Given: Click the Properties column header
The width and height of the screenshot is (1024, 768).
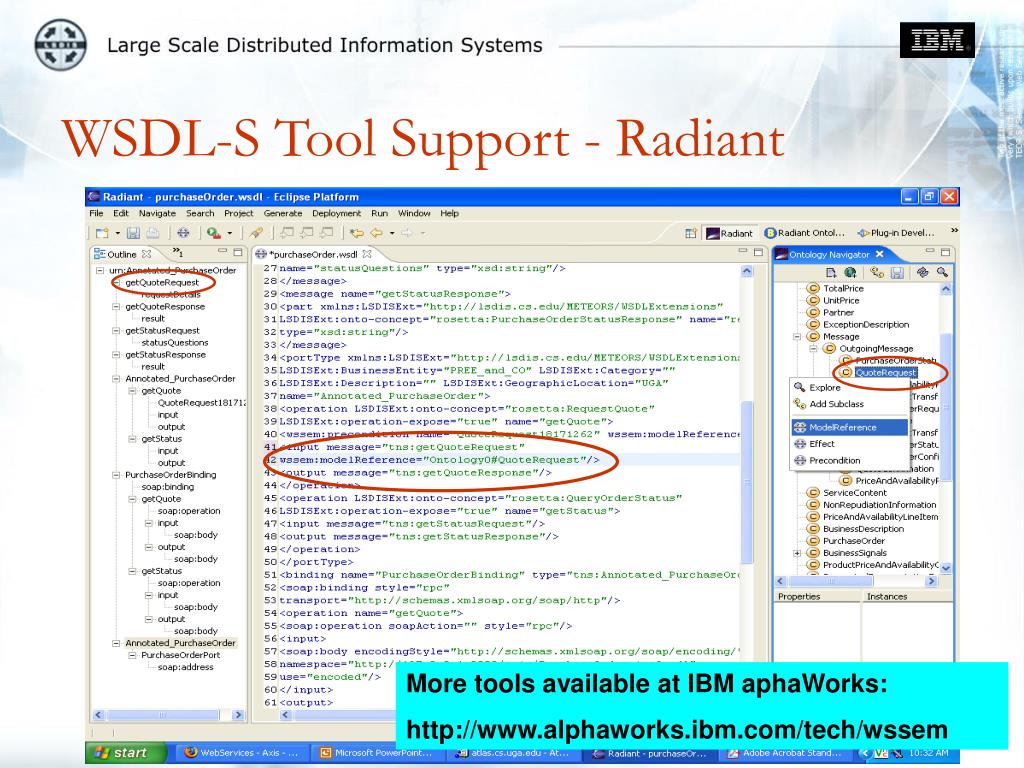Looking at the screenshot, I should point(818,596).
